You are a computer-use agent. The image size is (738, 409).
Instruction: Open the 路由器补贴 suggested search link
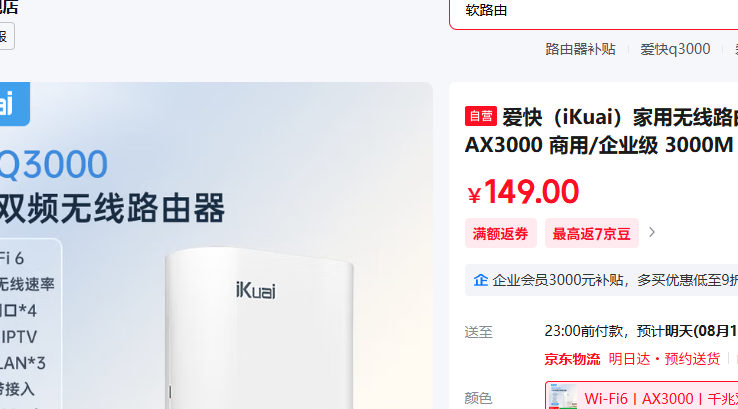tap(580, 49)
